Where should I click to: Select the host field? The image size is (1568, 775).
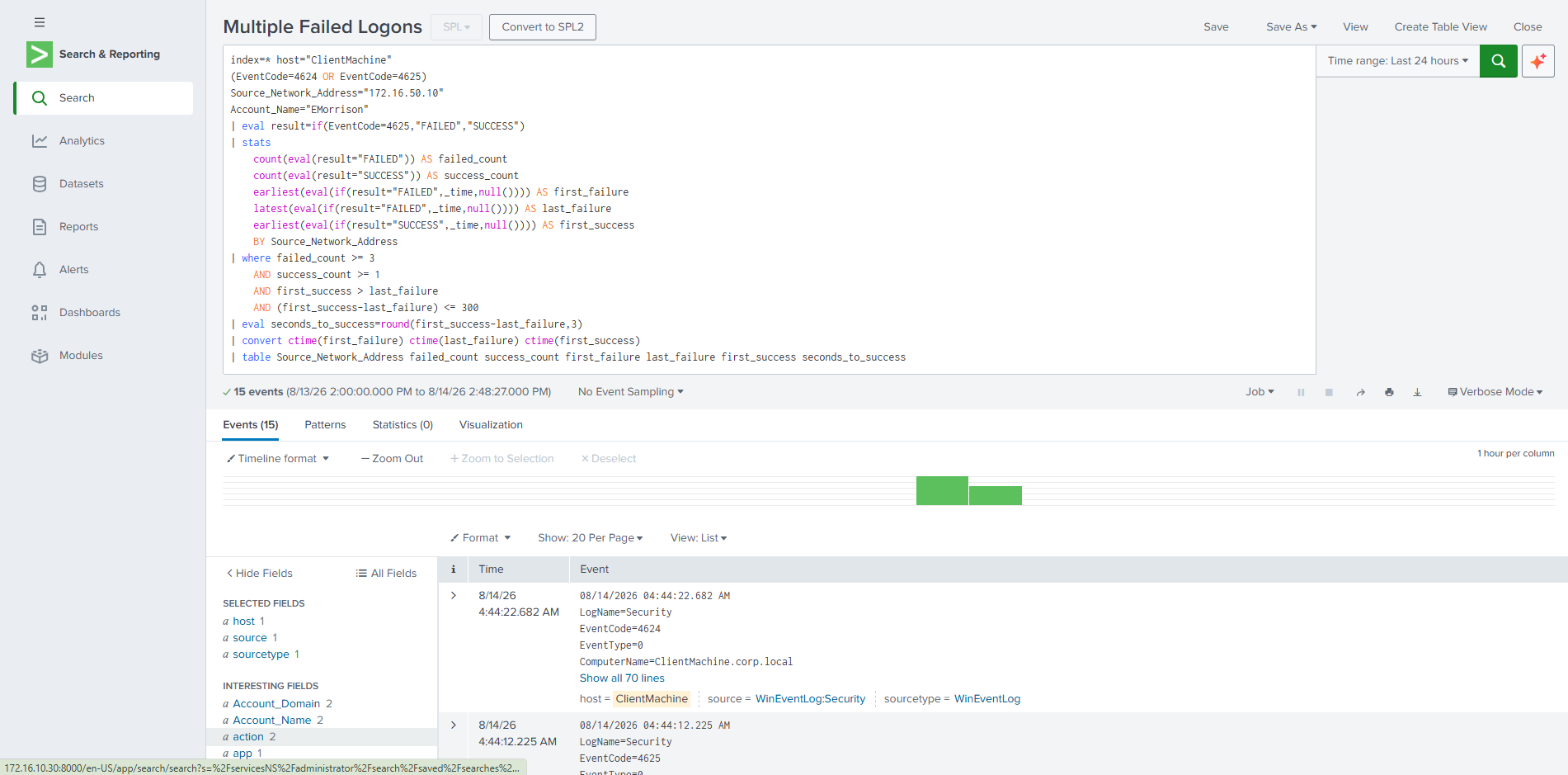click(x=243, y=621)
